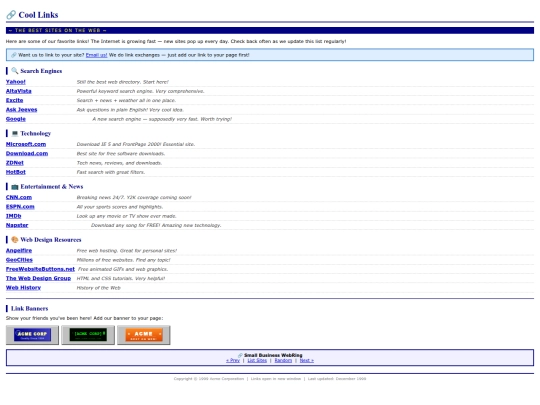540x405 pixels.
Task: Open the AltaVista link
Action: click(19, 91)
